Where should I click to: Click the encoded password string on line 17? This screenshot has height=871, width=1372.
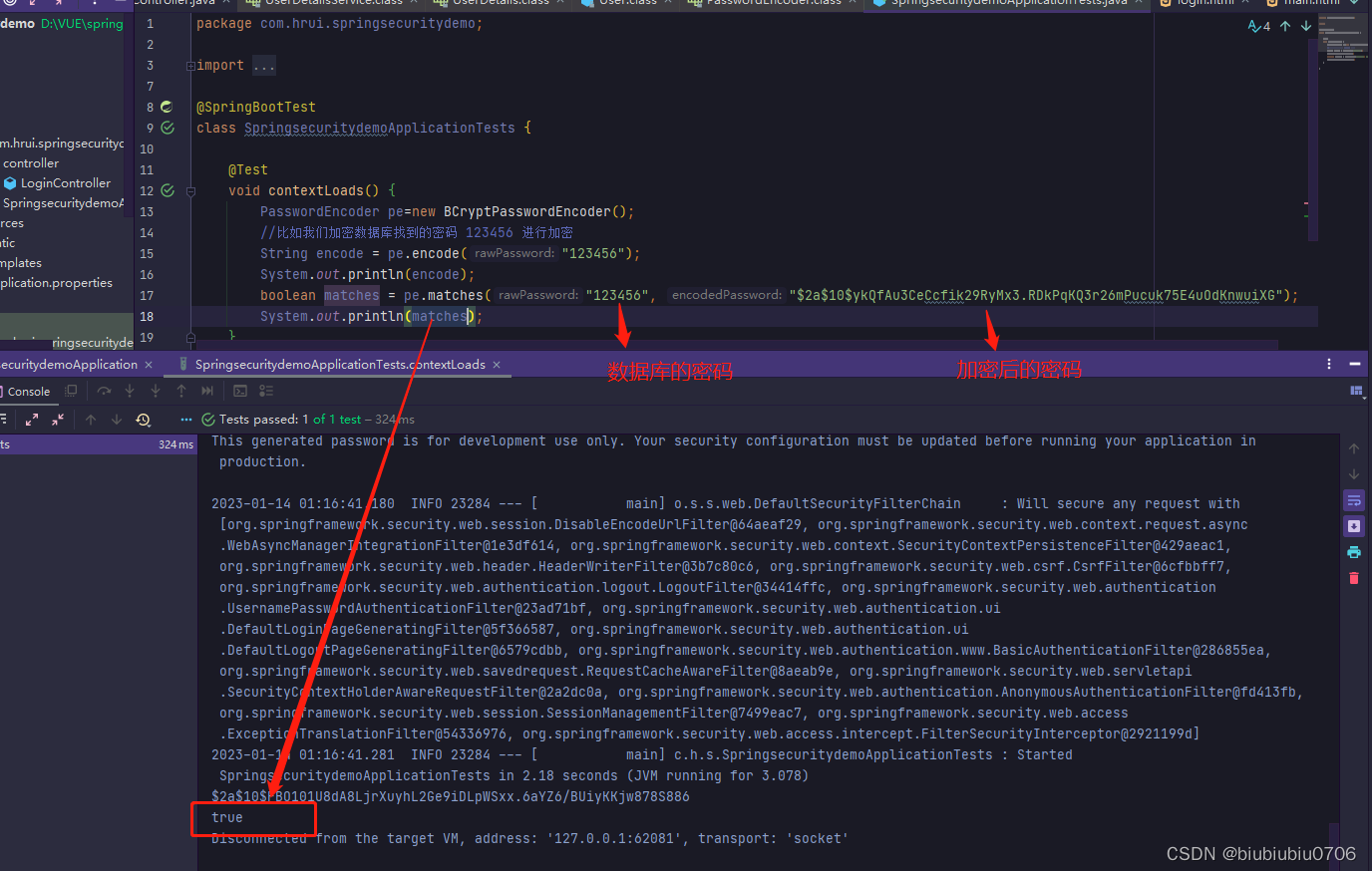1036,295
